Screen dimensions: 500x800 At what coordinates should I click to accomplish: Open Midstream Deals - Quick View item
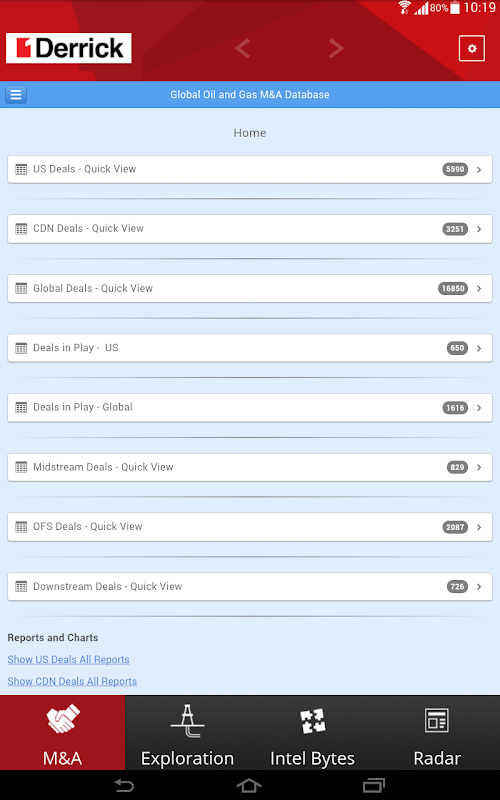tap(249, 467)
